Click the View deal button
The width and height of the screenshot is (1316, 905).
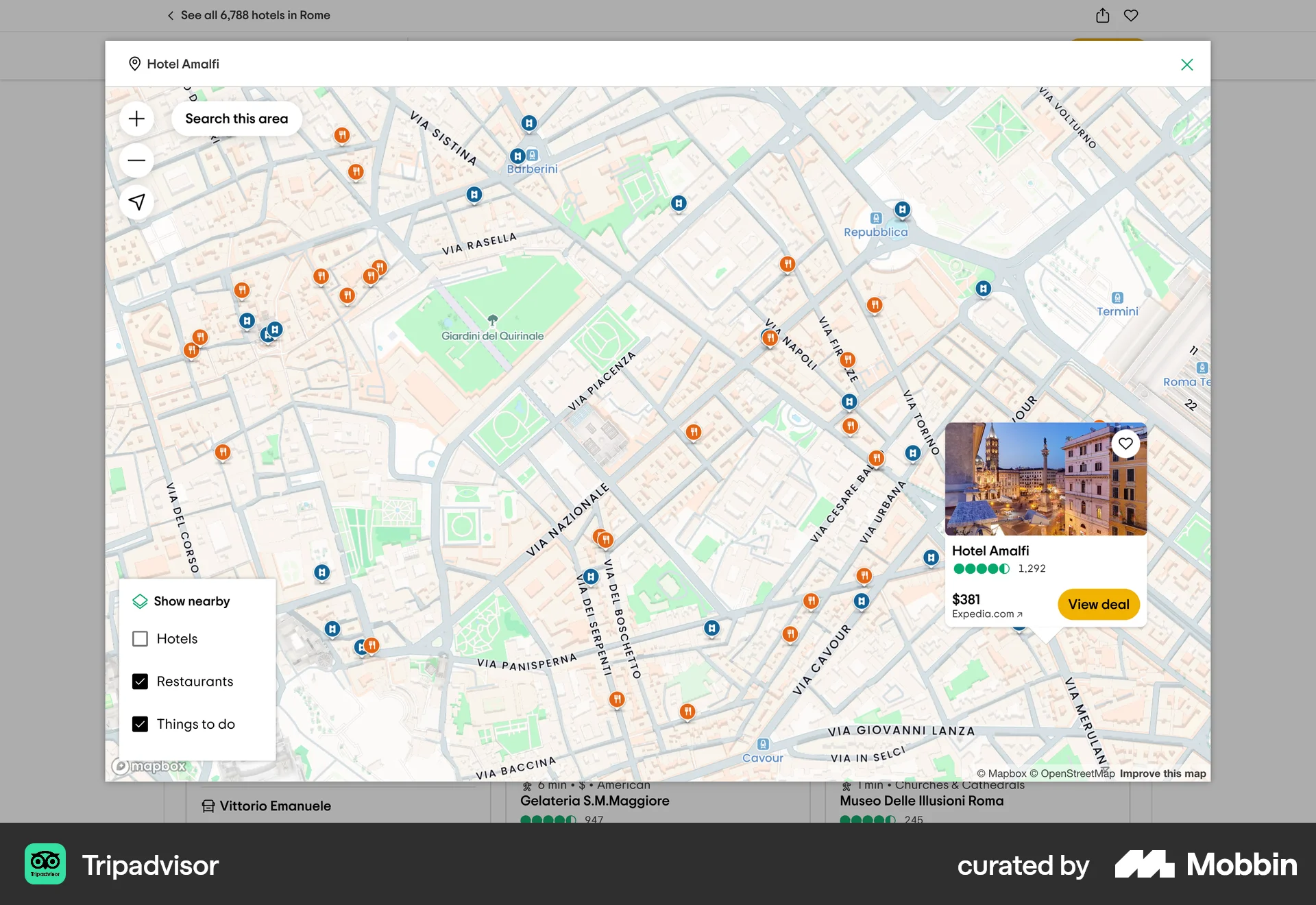coord(1099,604)
